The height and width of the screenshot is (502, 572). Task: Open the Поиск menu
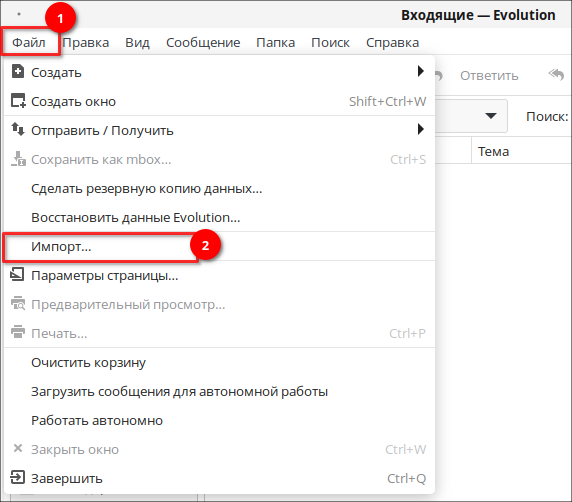pos(330,43)
